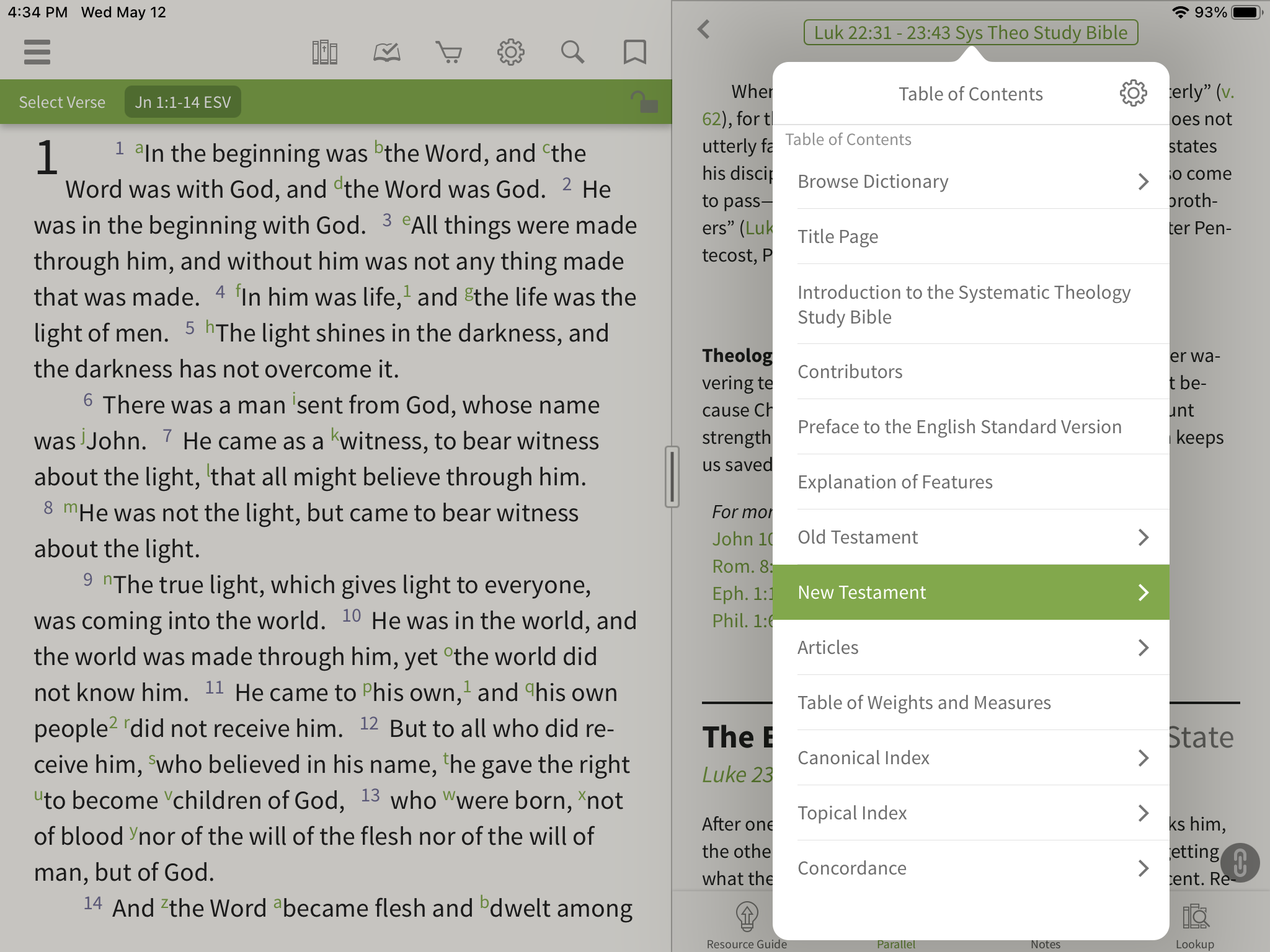Open the Contributors entry
This screenshot has height=952, width=1270.
point(971,371)
